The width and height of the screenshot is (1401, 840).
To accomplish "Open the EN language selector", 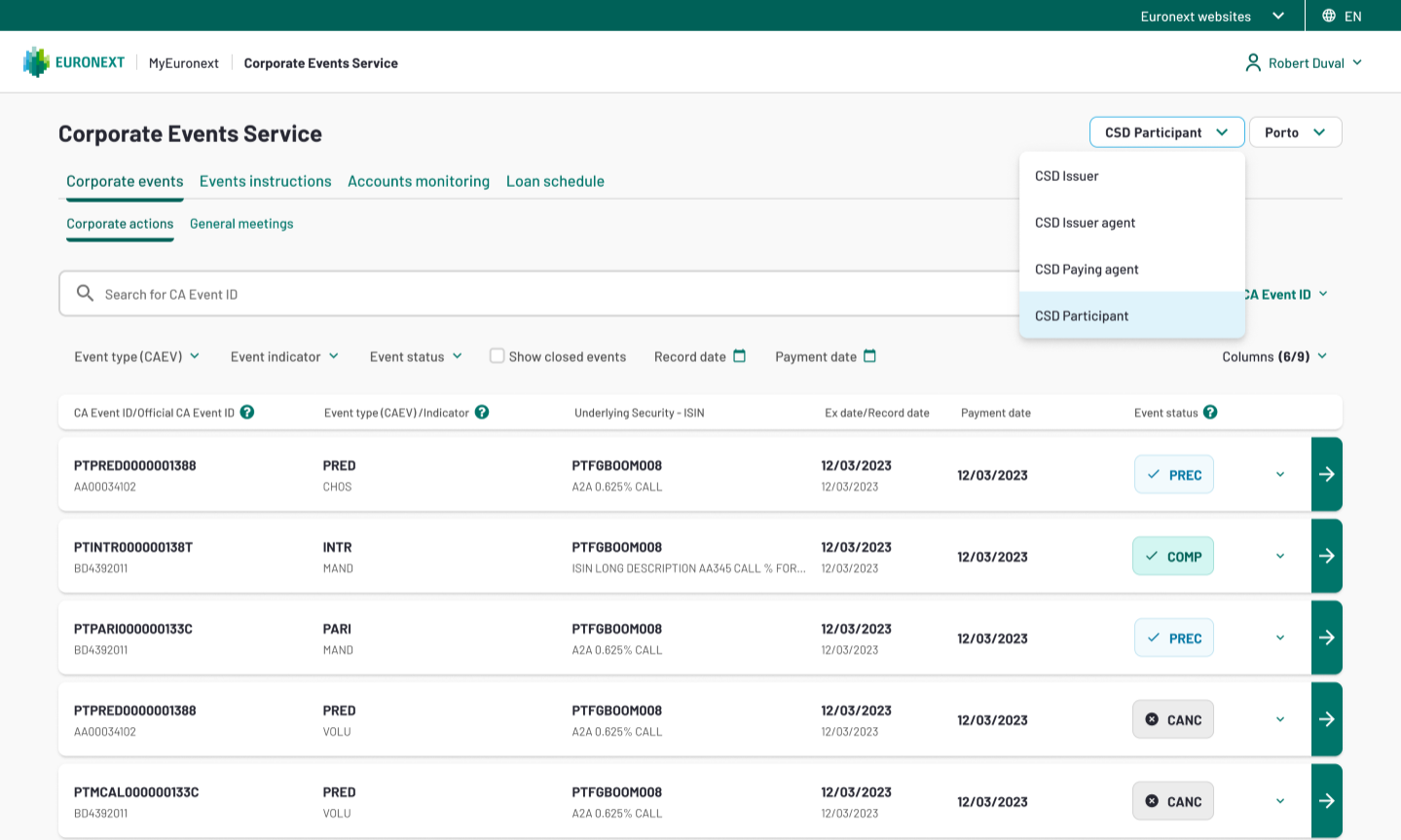I will click(1342, 16).
